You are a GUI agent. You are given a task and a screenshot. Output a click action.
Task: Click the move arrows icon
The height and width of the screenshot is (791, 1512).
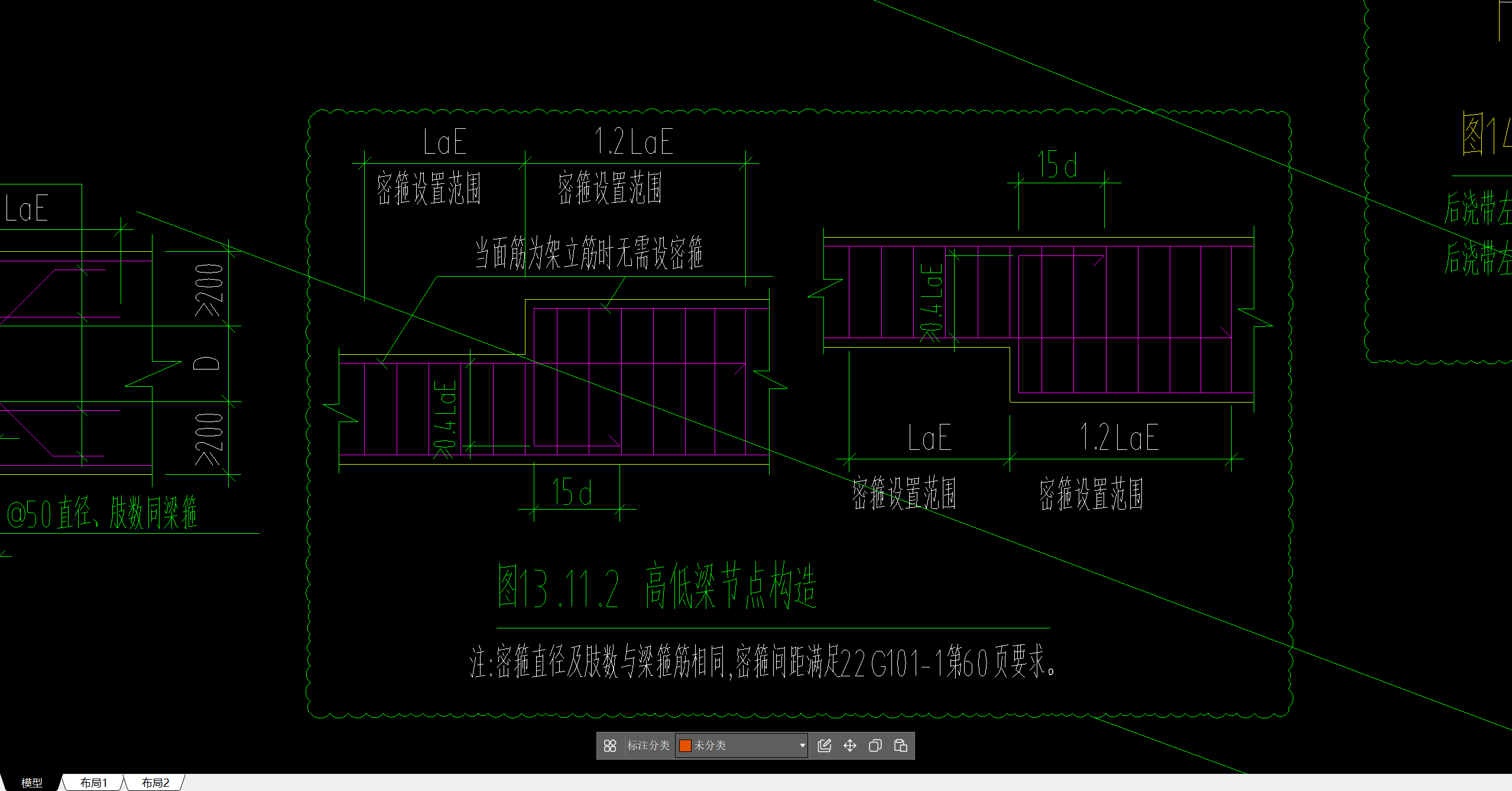coord(850,745)
